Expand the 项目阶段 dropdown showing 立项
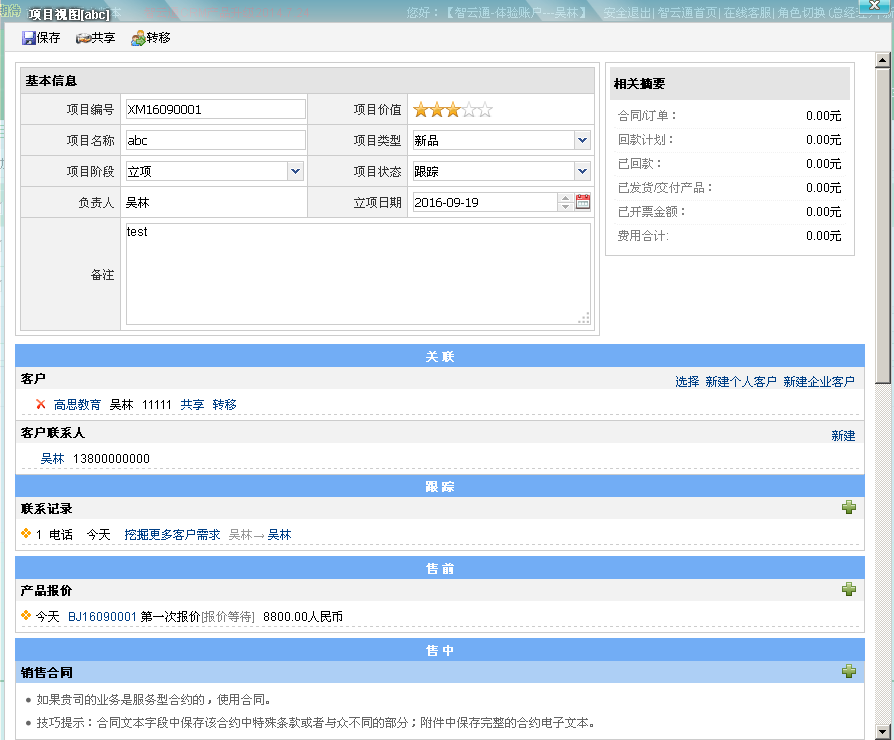The width and height of the screenshot is (894, 740). (x=295, y=171)
